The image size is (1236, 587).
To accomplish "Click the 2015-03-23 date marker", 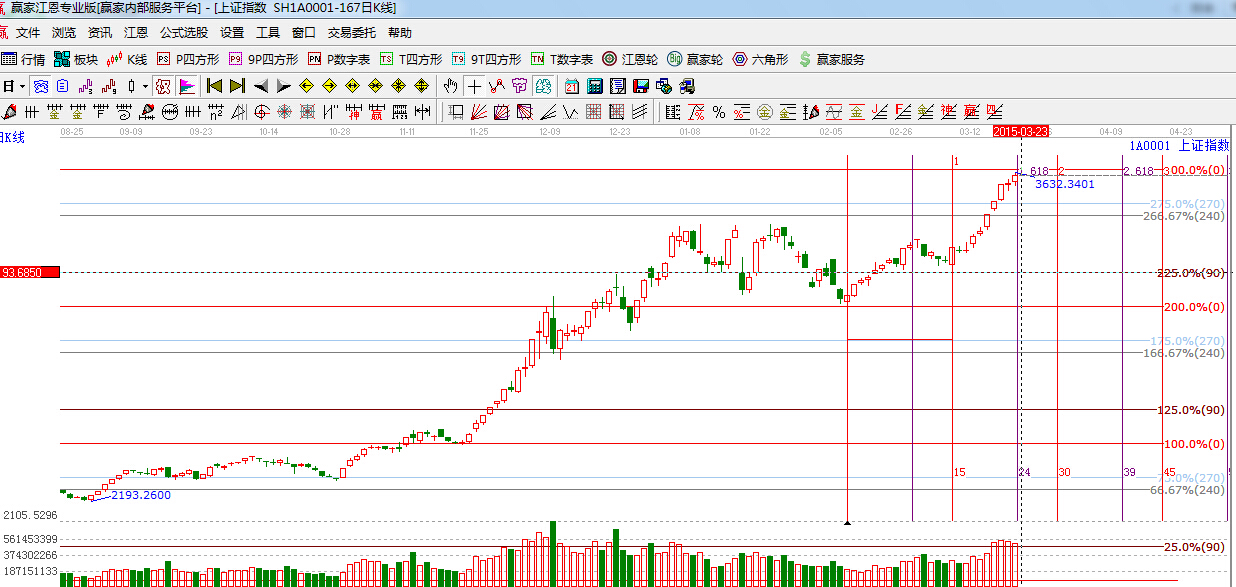I will point(1020,131).
